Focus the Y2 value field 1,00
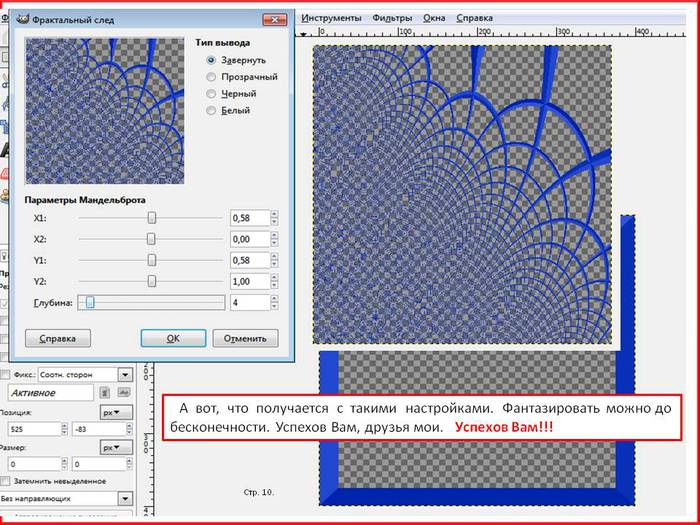Screen dimensions: 700x525 click(250, 282)
